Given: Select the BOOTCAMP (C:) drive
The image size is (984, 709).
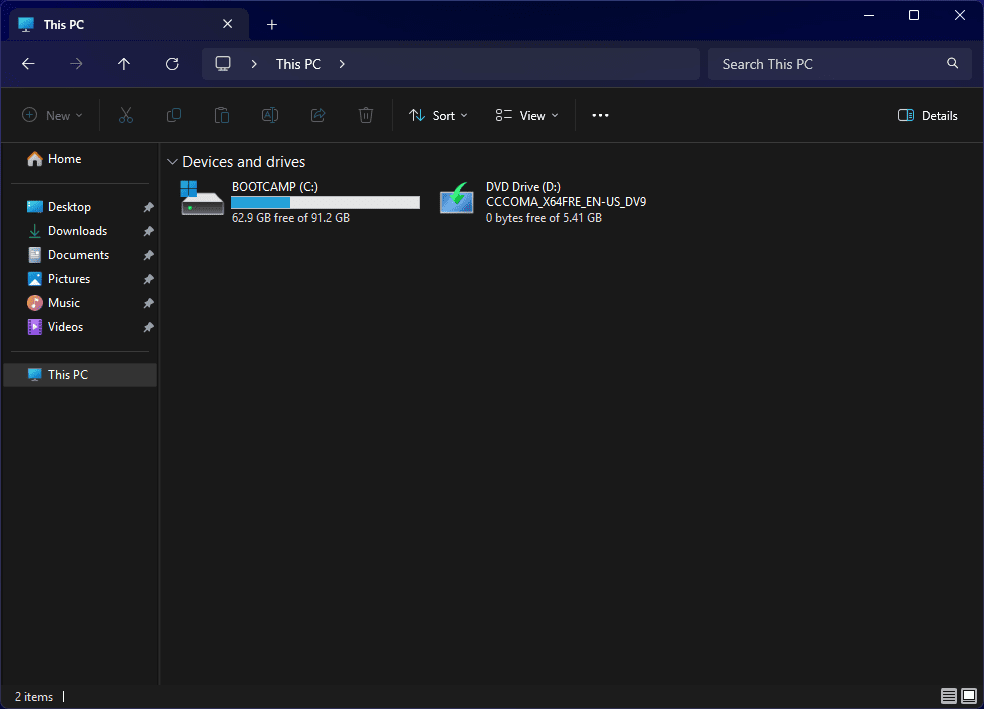Looking at the screenshot, I should [x=300, y=201].
